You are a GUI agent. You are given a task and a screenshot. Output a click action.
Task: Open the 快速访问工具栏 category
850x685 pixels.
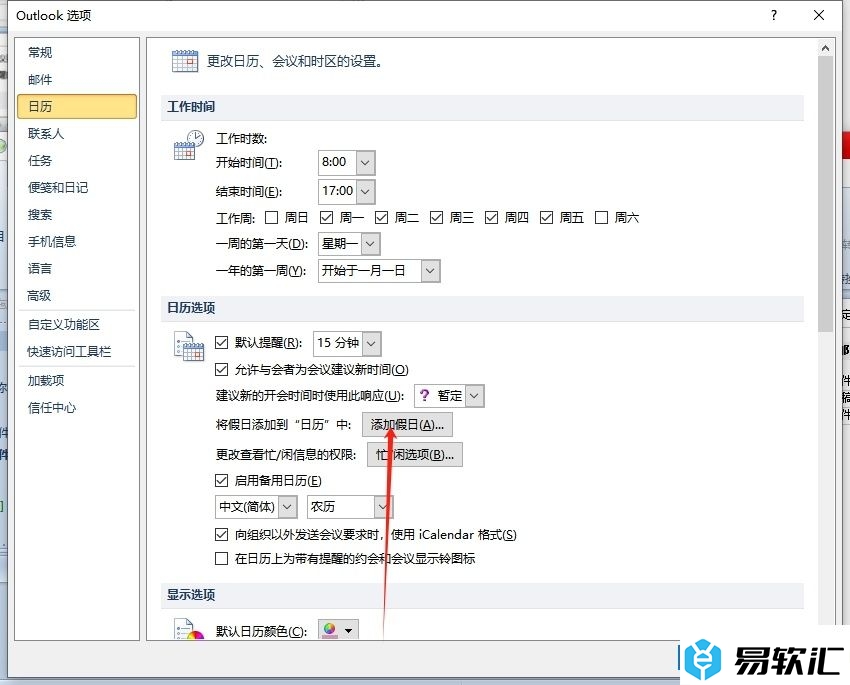click(x=77, y=352)
